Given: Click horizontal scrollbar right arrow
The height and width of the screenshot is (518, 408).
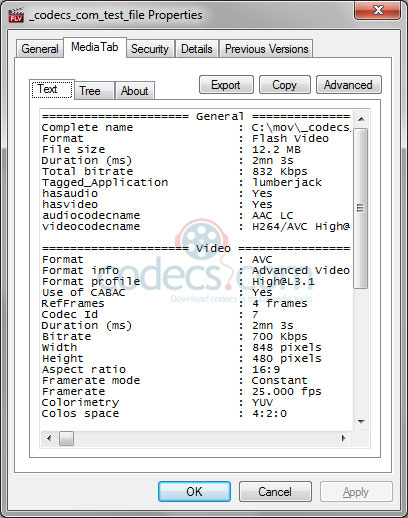Looking at the screenshot, I should tap(344, 438).
